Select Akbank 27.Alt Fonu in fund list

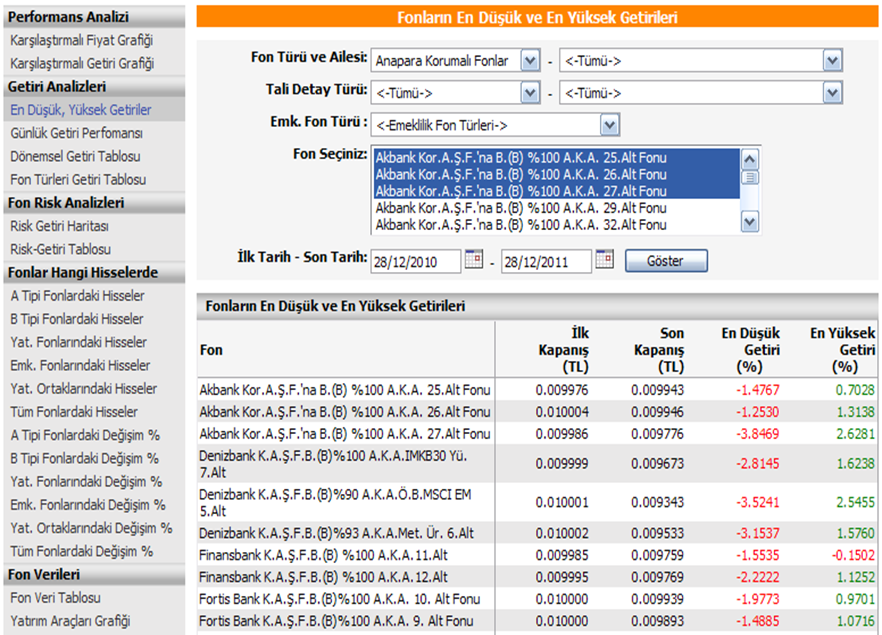tap(557, 191)
